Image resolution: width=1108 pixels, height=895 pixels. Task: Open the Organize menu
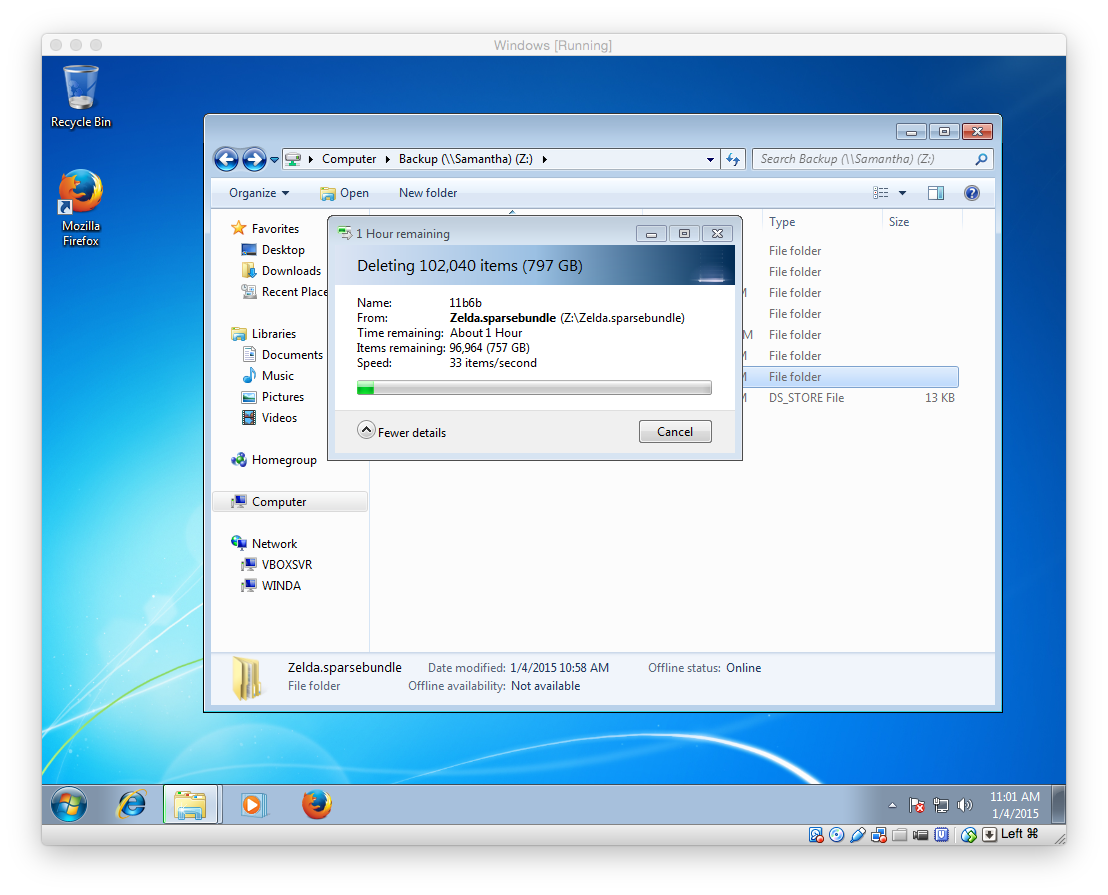(259, 193)
